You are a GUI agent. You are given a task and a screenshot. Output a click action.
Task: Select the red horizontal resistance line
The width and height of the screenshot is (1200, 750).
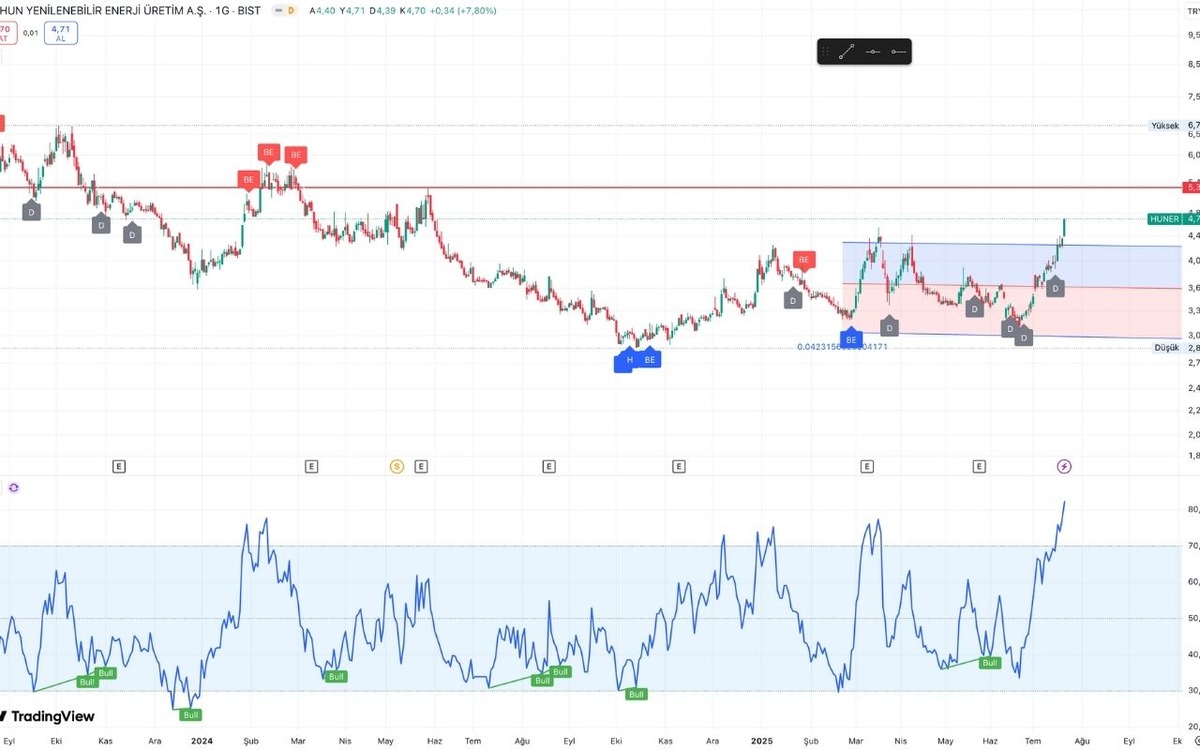coord(590,187)
